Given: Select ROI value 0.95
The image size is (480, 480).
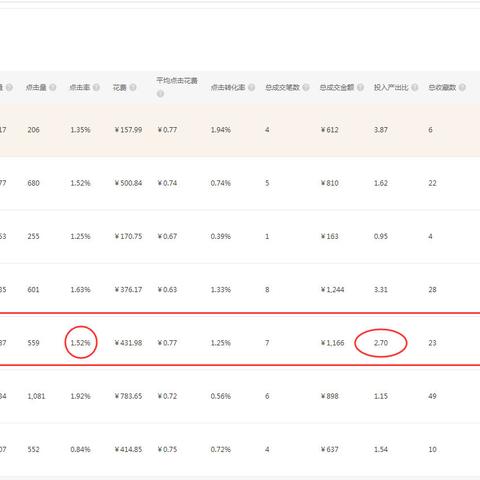Looking at the screenshot, I should tap(381, 236).
